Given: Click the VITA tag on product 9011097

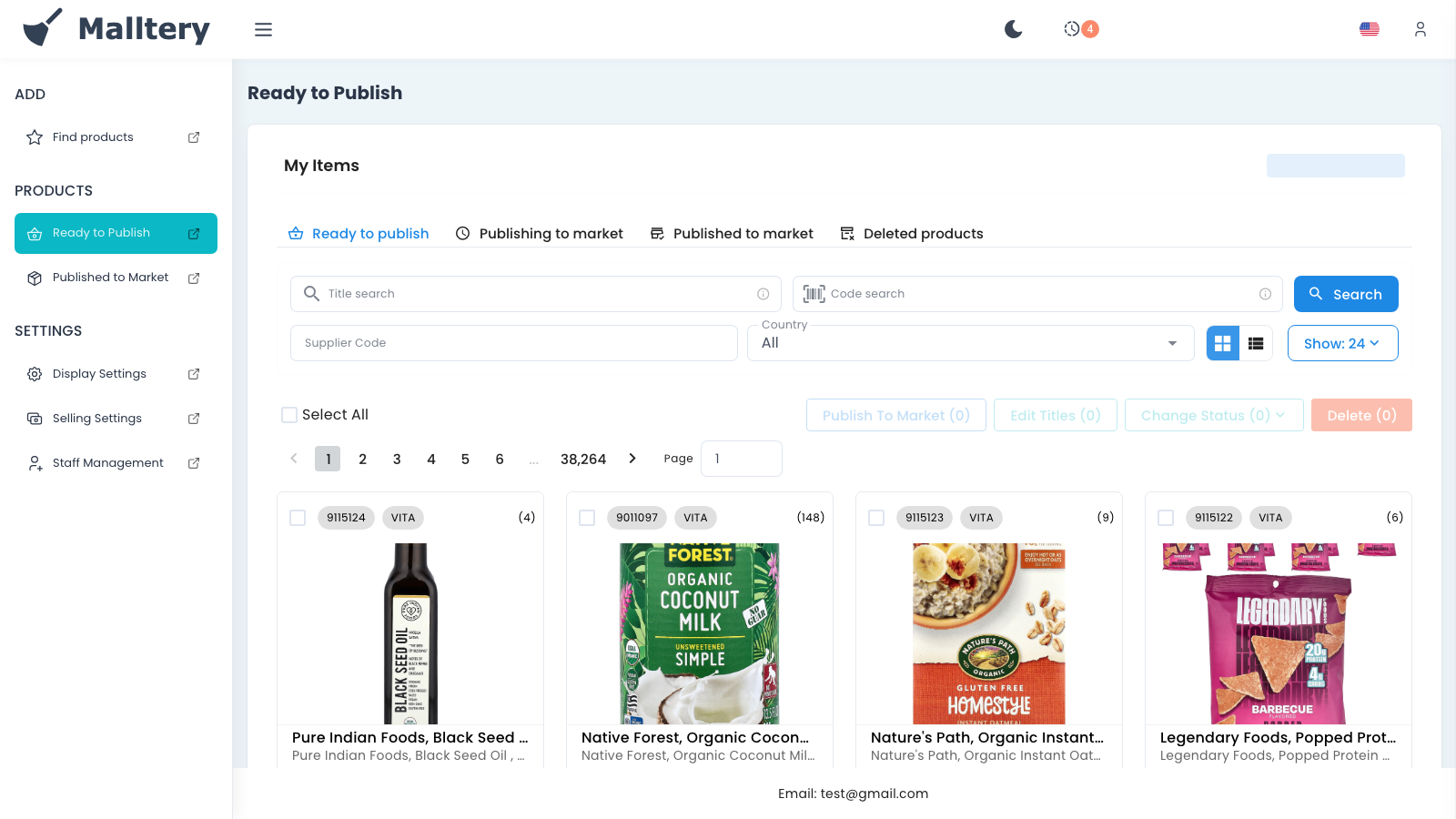Looking at the screenshot, I should click(695, 518).
